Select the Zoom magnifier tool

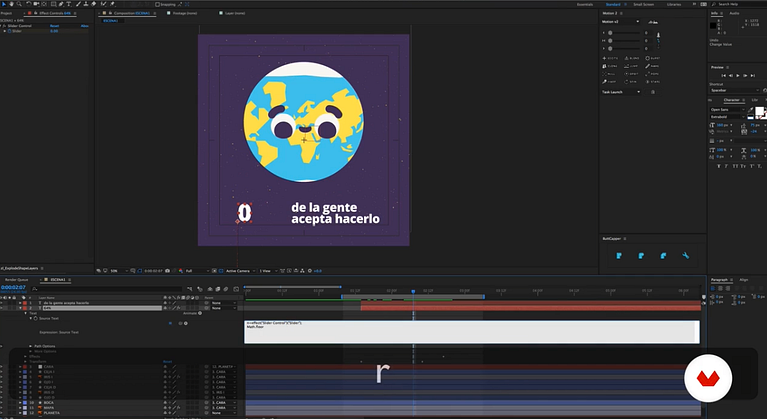(x=19, y=4)
